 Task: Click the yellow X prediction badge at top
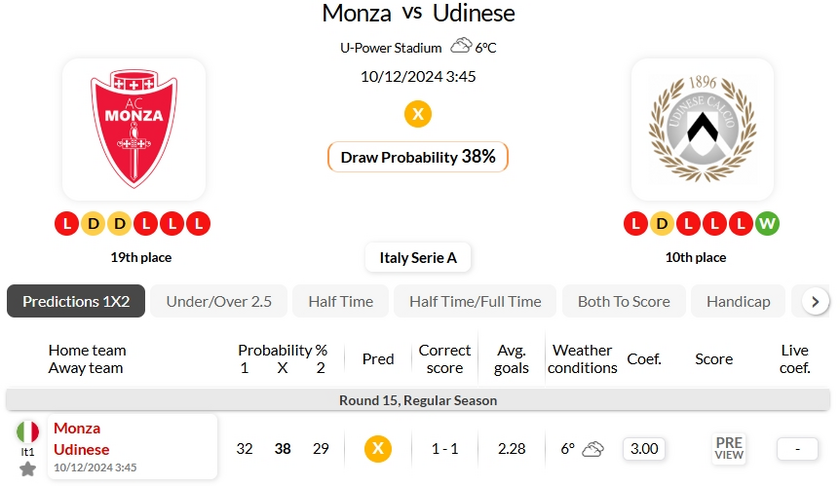[x=418, y=114]
